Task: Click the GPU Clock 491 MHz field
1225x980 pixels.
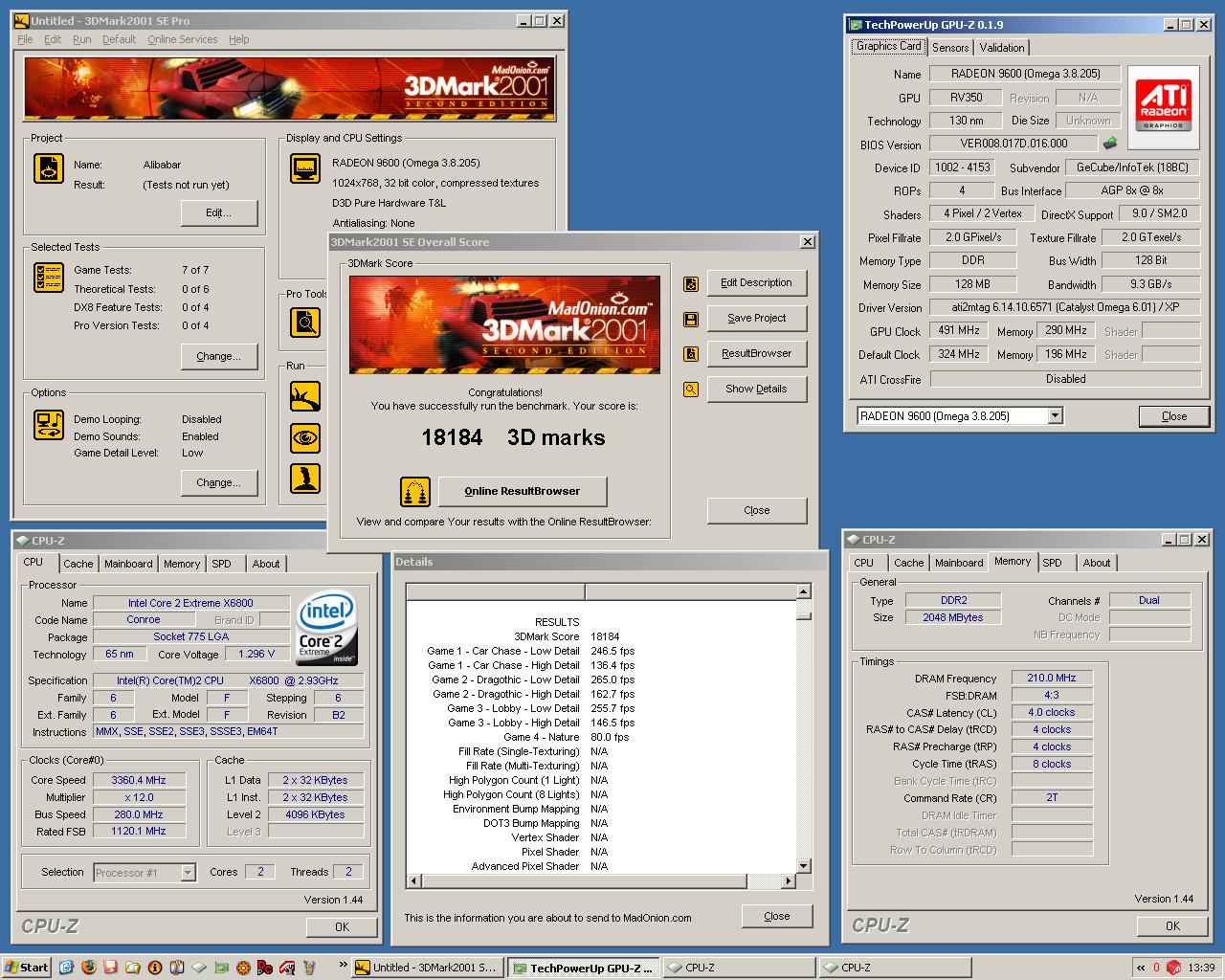Action: click(x=959, y=330)
